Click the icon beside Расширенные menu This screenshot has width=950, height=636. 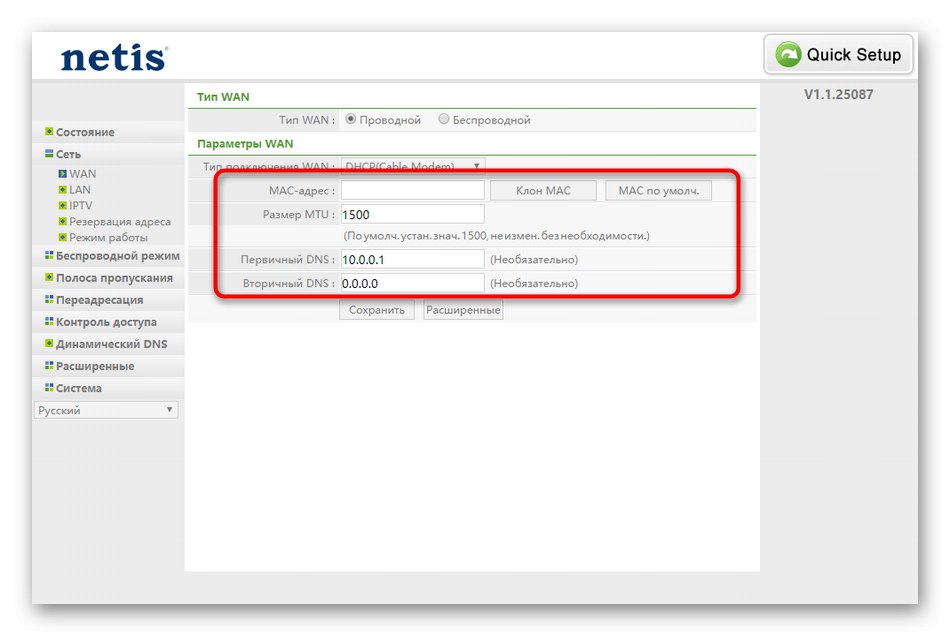pos(49,365)
